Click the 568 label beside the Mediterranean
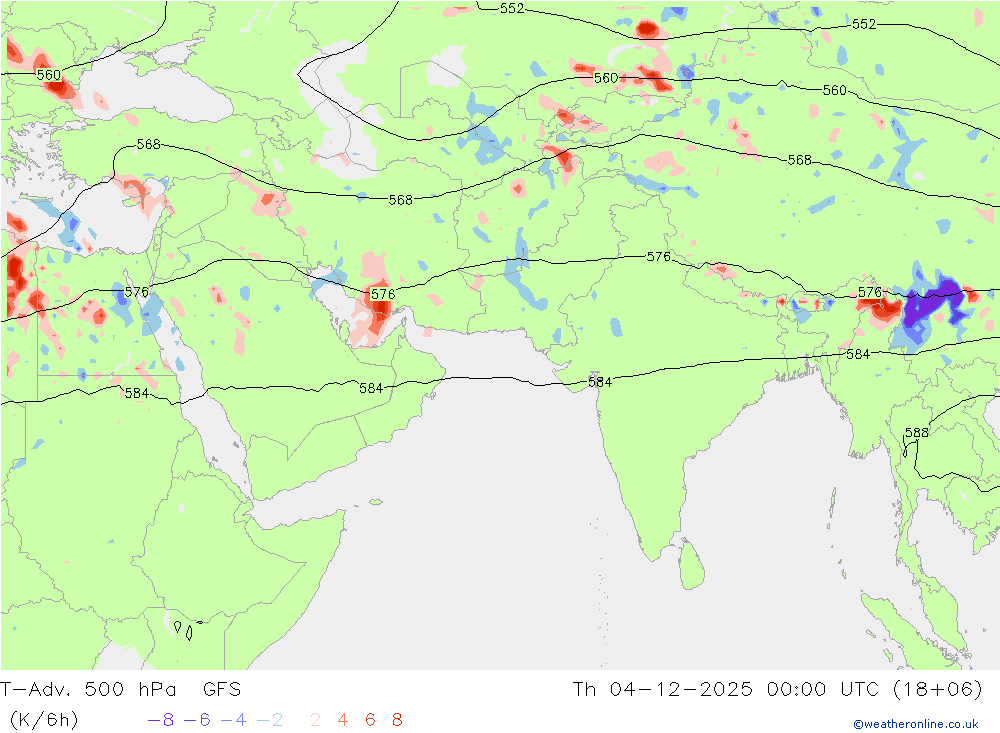 click(149, 144)
